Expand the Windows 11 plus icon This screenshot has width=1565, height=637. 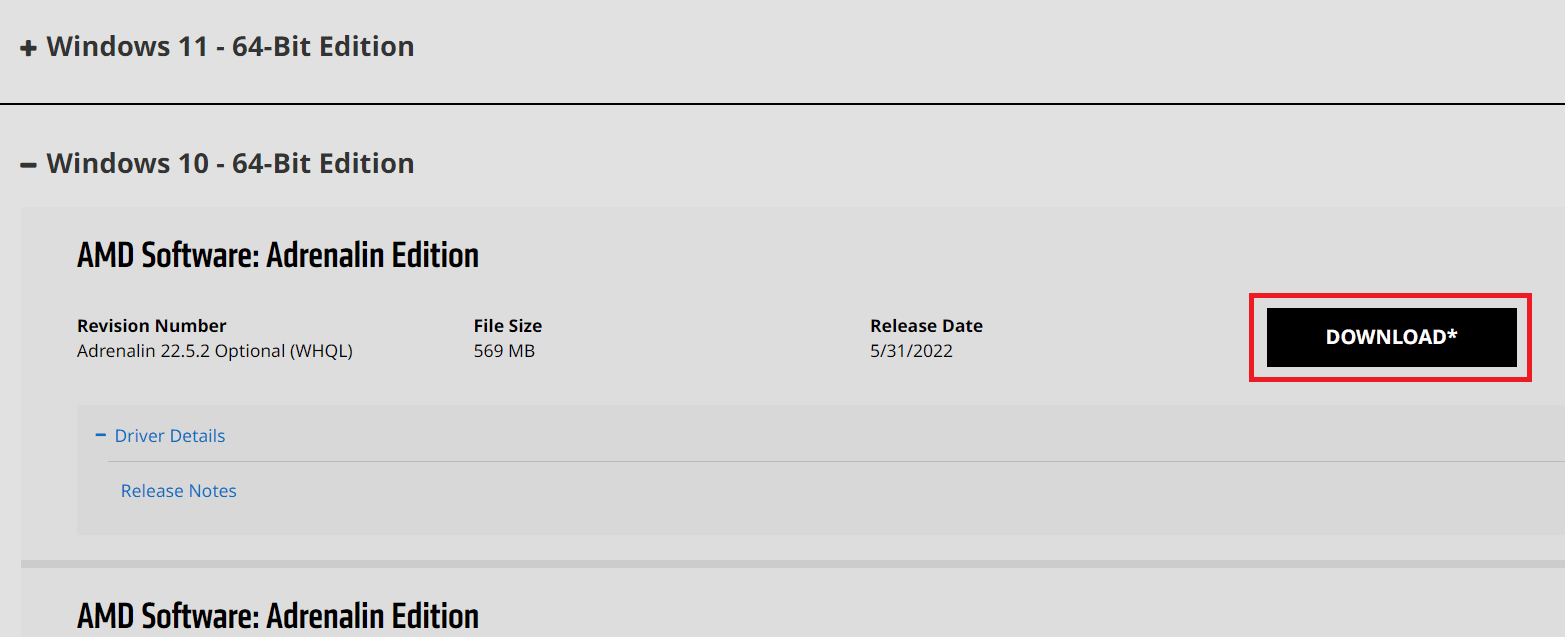click(x=29, y=48)
